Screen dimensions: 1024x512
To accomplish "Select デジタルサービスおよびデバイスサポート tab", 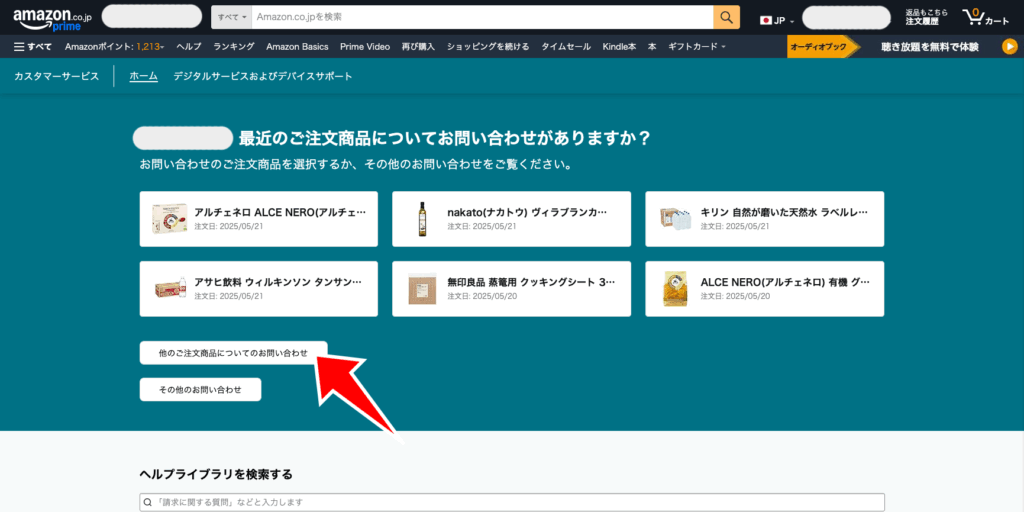I will (263, 76).
